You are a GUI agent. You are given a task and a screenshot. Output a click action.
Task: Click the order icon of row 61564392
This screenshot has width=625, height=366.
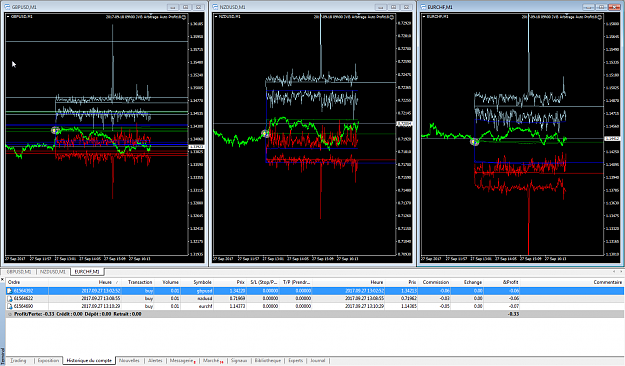(x=10, y=291)
